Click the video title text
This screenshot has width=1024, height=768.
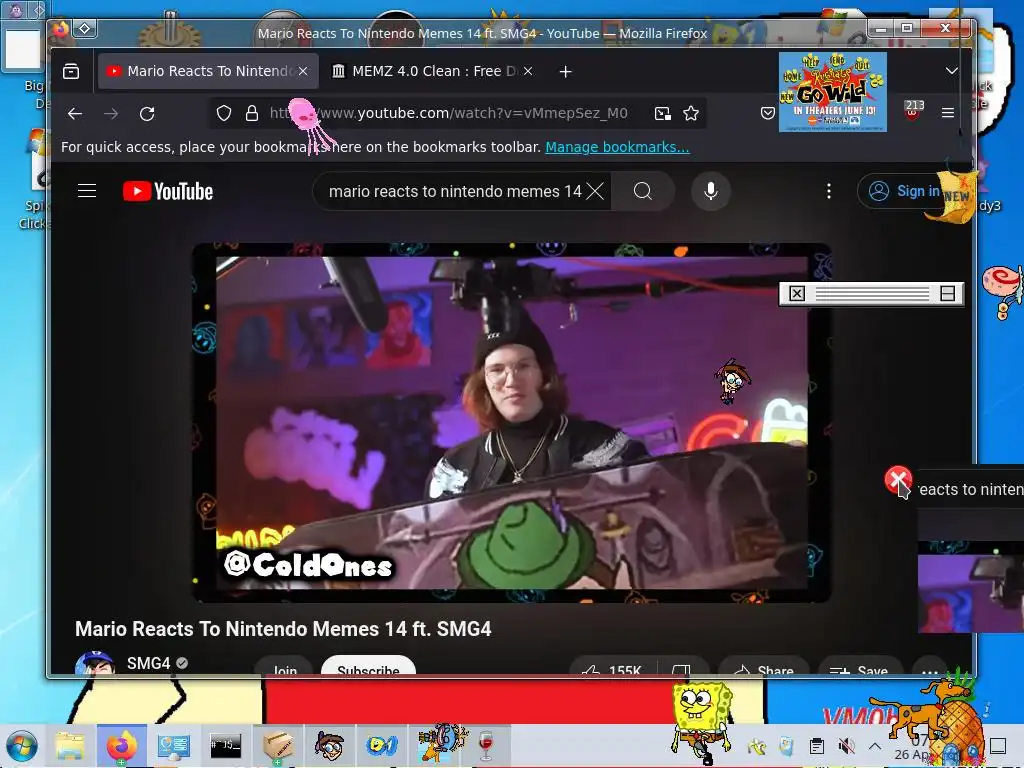pyautogui.click(x=283, y=629)
